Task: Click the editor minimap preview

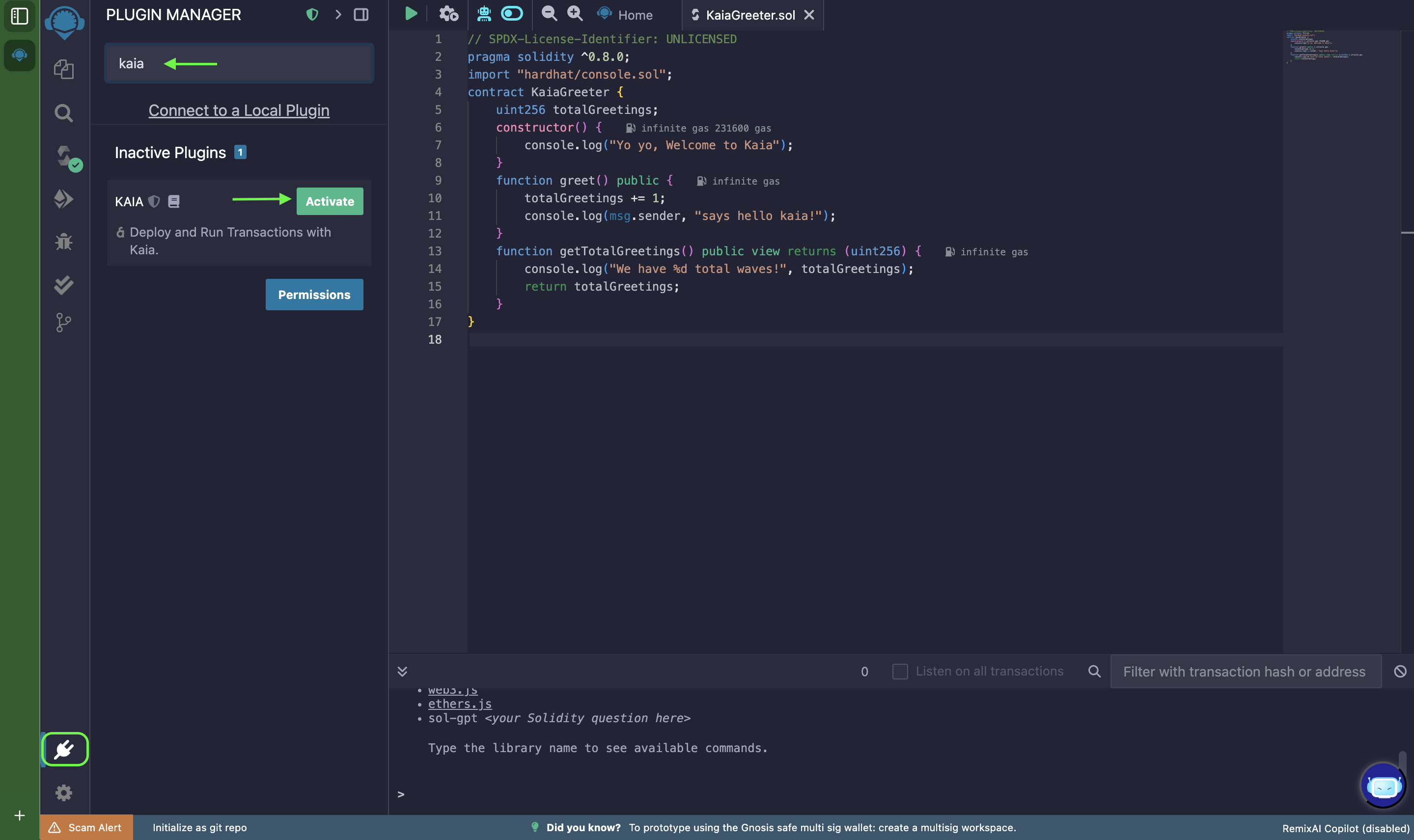Action: (x=1325, y=47)
